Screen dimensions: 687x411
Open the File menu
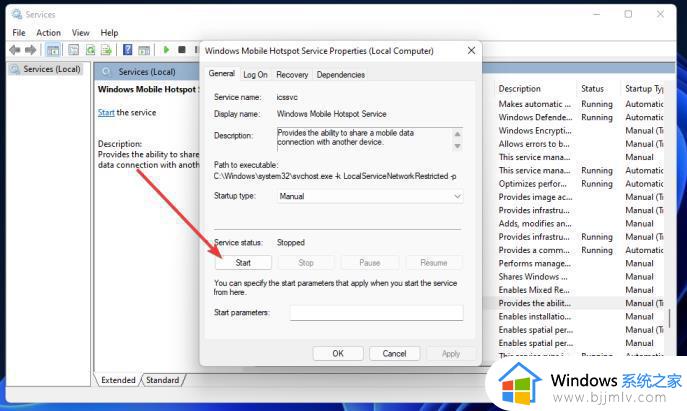[19, 33]
